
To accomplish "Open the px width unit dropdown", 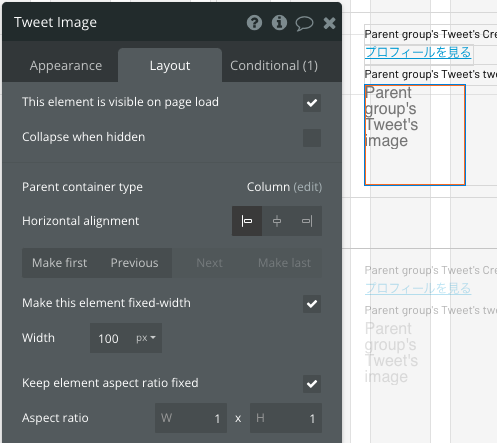I will coord(146,338).
